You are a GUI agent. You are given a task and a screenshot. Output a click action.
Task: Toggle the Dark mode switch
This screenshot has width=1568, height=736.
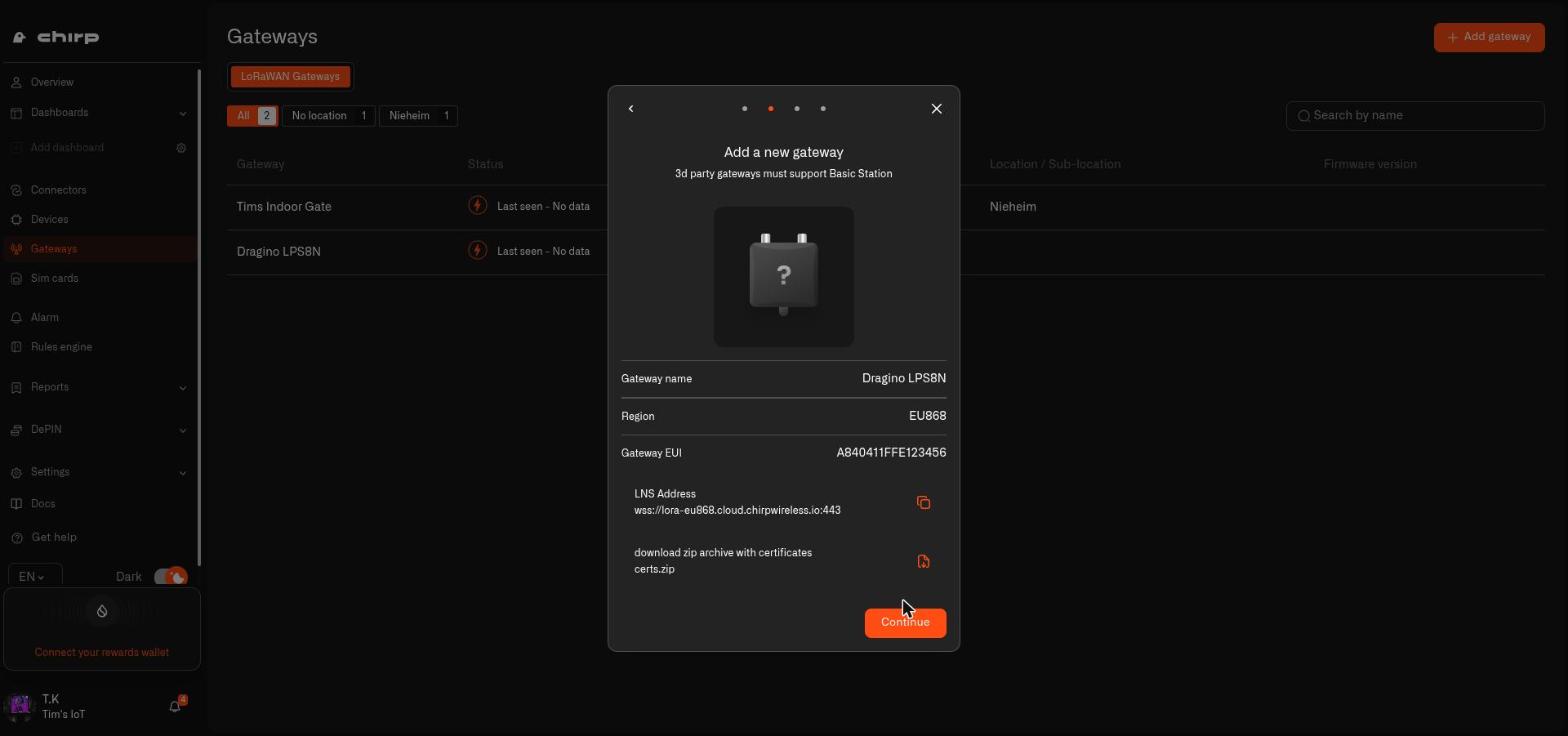click(x=170, y=577)
